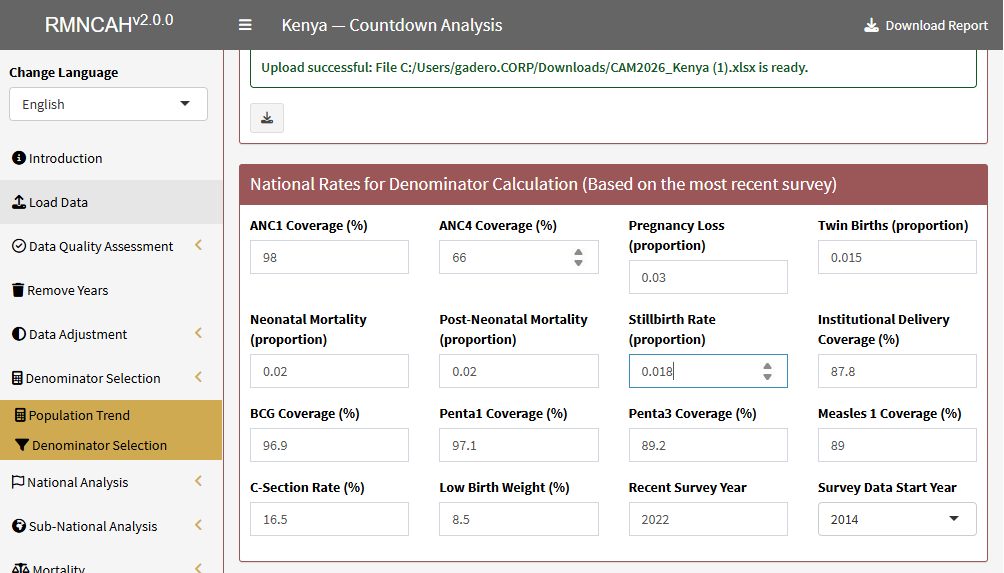Image resolution: width=1004 pixels, height=573 pixels.
Task: Decrease ANC4 Coverage using down arrow
Action: coord(578,262)
